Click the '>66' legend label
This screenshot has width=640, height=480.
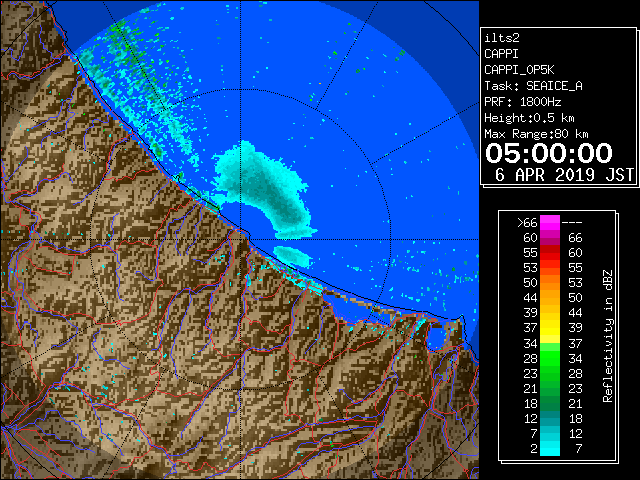point(527,222)
